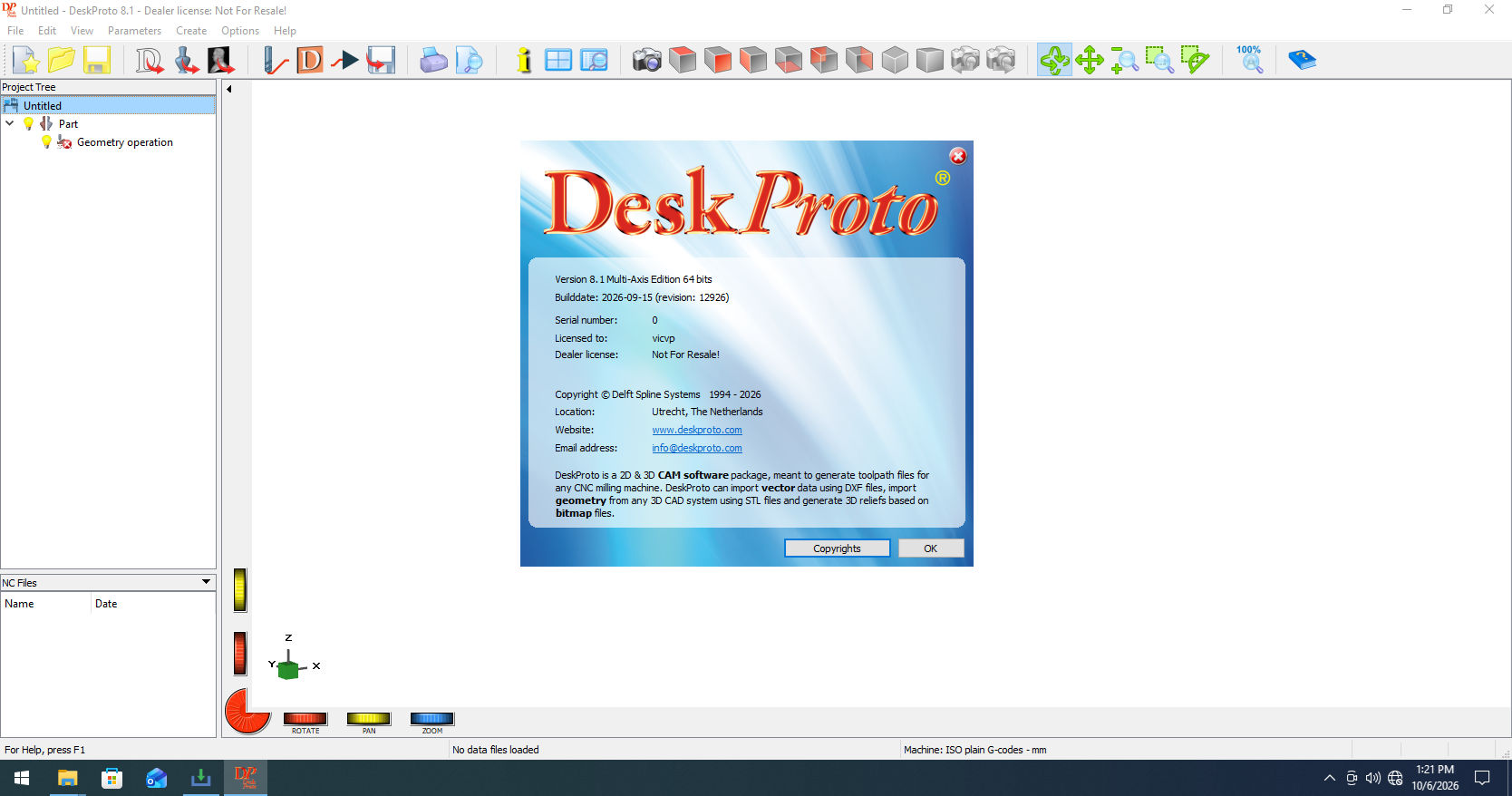Enable mouse pan with green four-arrow icon

[x=1090, y=61]
